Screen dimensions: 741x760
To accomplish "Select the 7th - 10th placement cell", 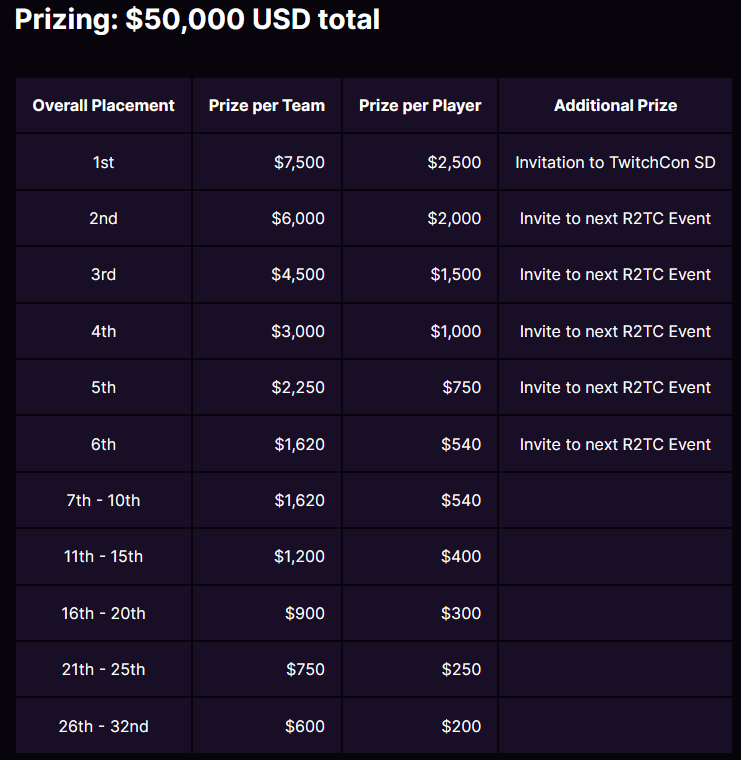I will [103, 500].
